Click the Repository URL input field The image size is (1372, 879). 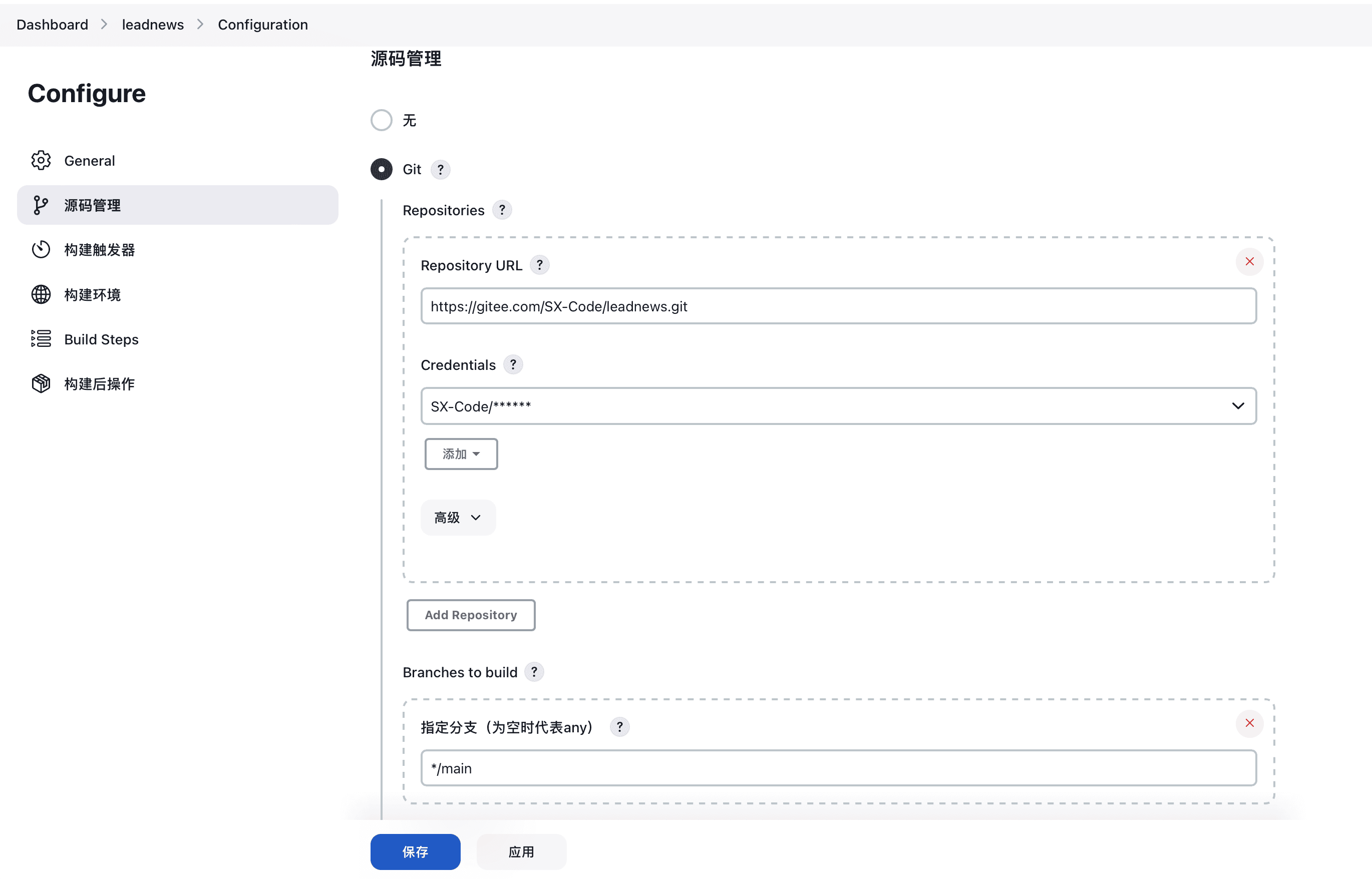tap(838, 306)
